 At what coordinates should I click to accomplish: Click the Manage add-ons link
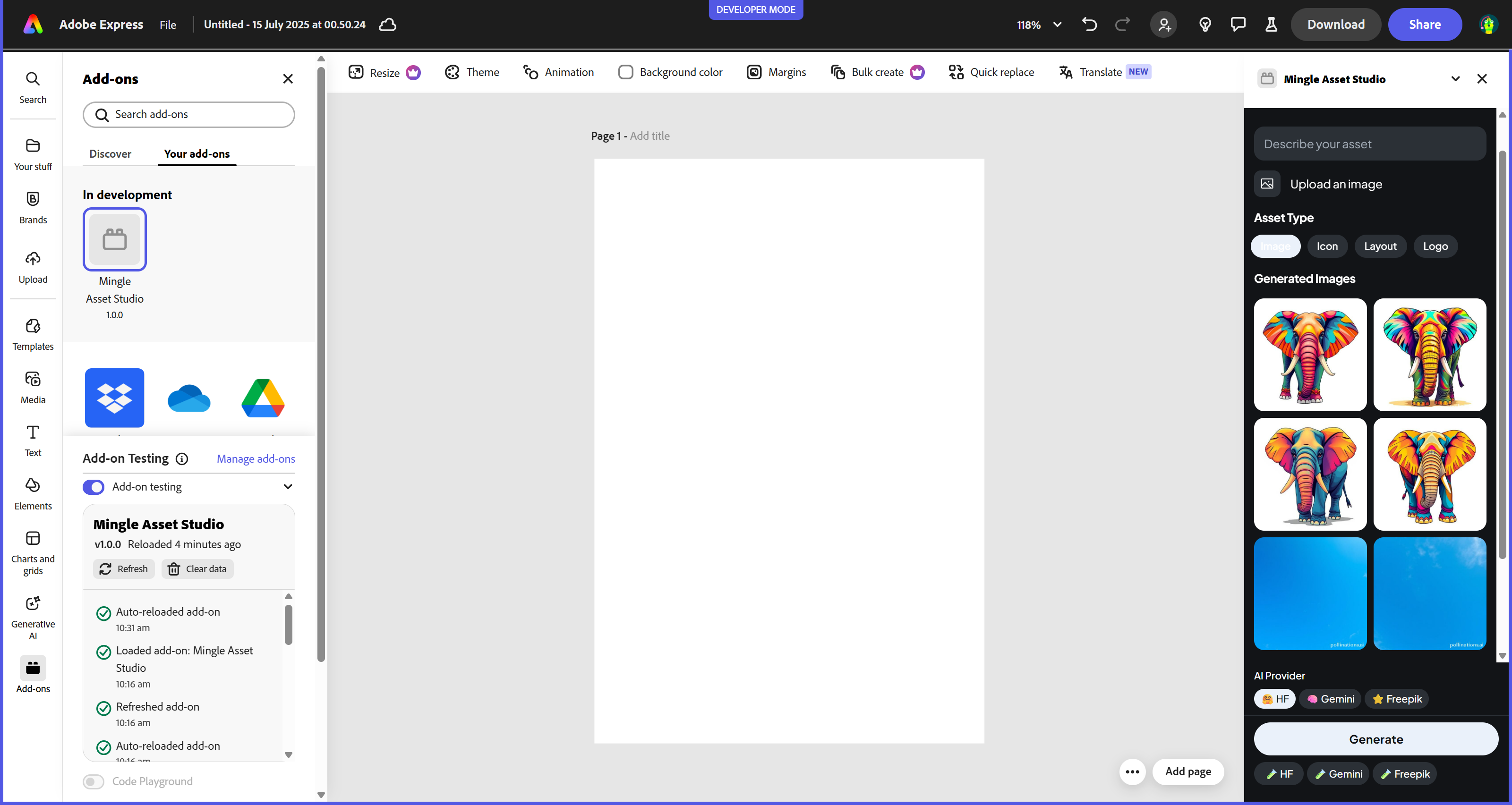pos(256,459)
